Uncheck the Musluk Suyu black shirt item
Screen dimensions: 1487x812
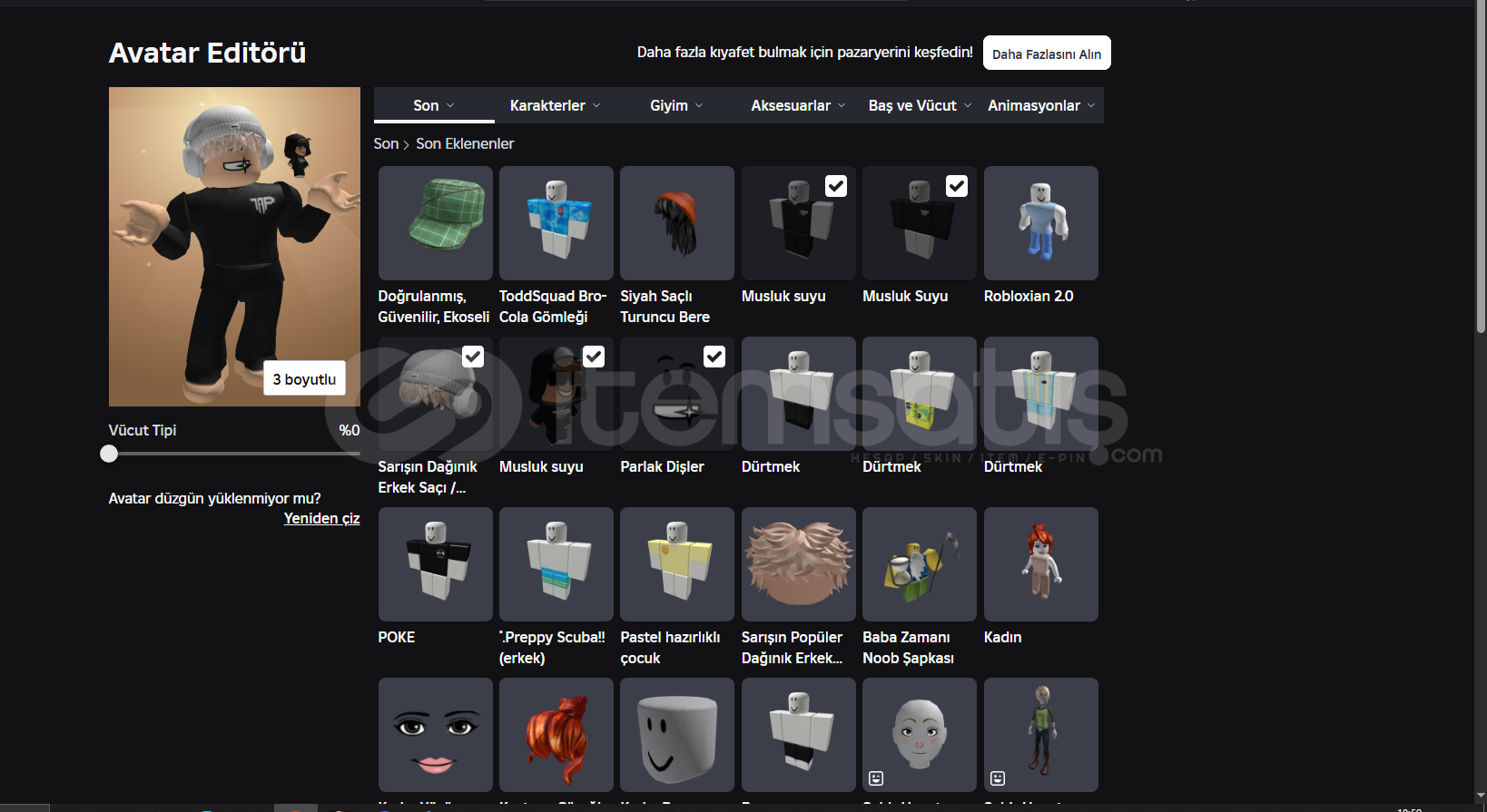pyautogui.click(x=957, y=186)
